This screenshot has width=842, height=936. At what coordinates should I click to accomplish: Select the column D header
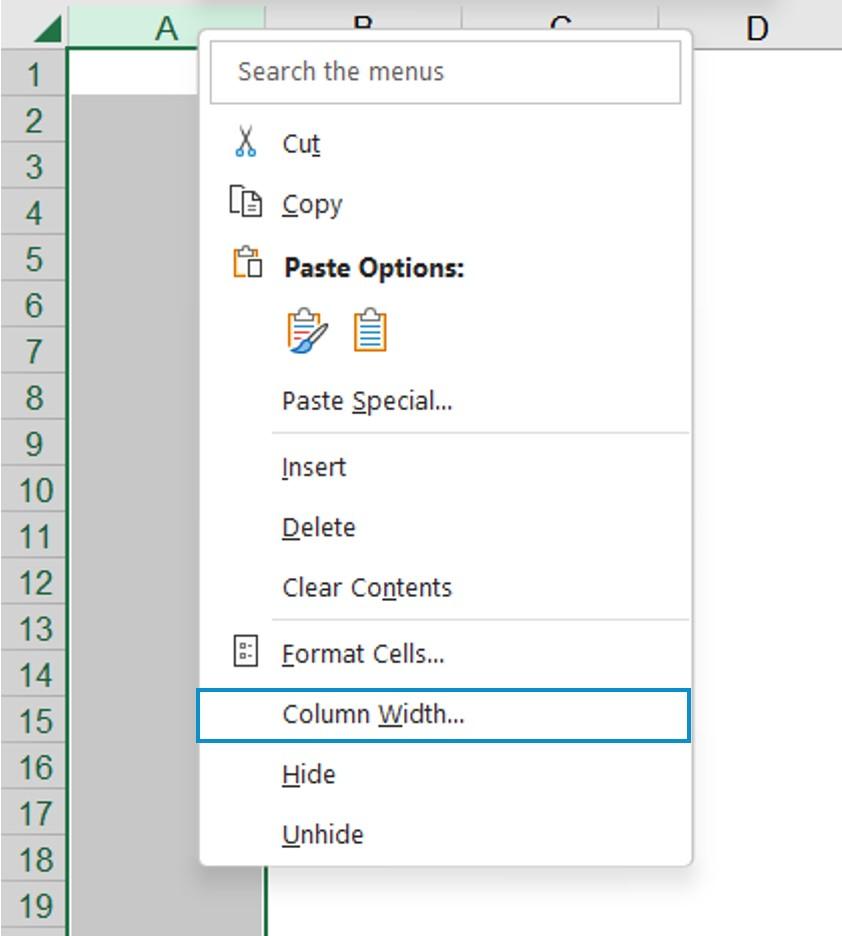(x=757, y=28)
